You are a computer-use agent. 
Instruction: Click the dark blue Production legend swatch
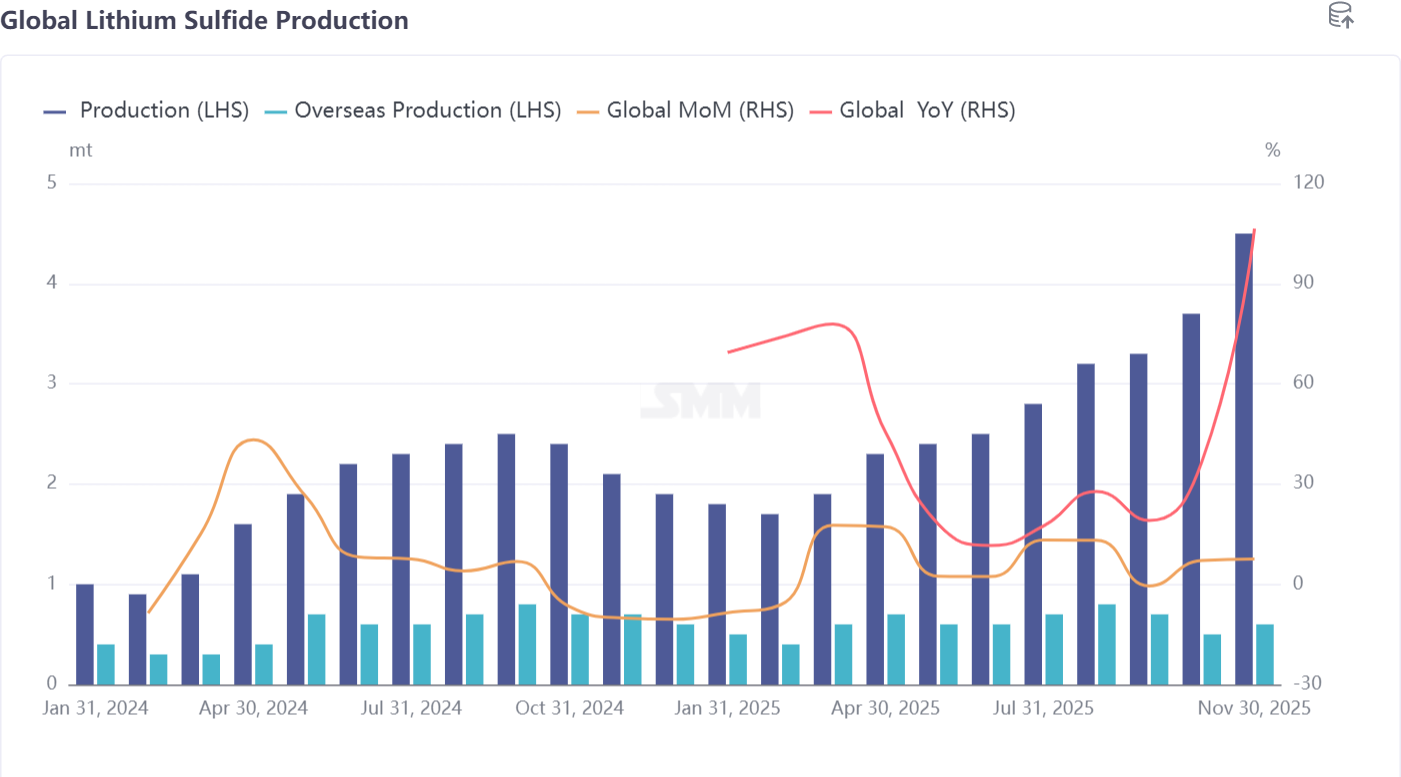(55, 112)
